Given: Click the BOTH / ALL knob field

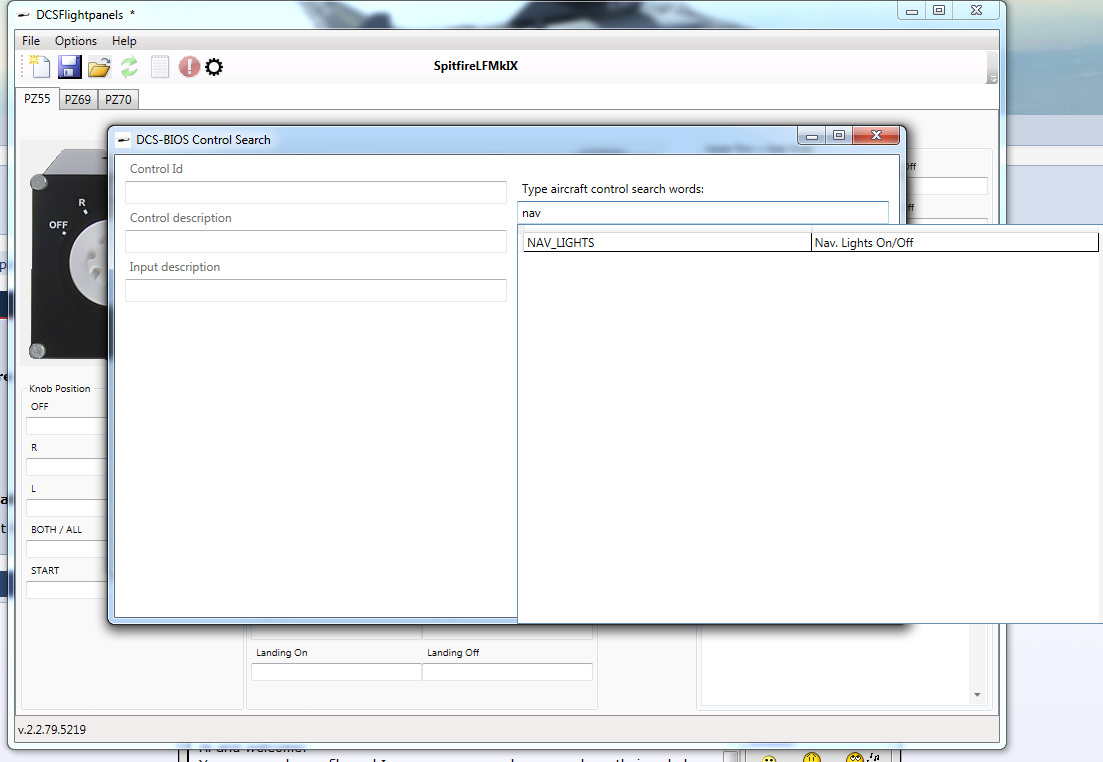Looking at the screenshot, I should [x=67, y=549].
